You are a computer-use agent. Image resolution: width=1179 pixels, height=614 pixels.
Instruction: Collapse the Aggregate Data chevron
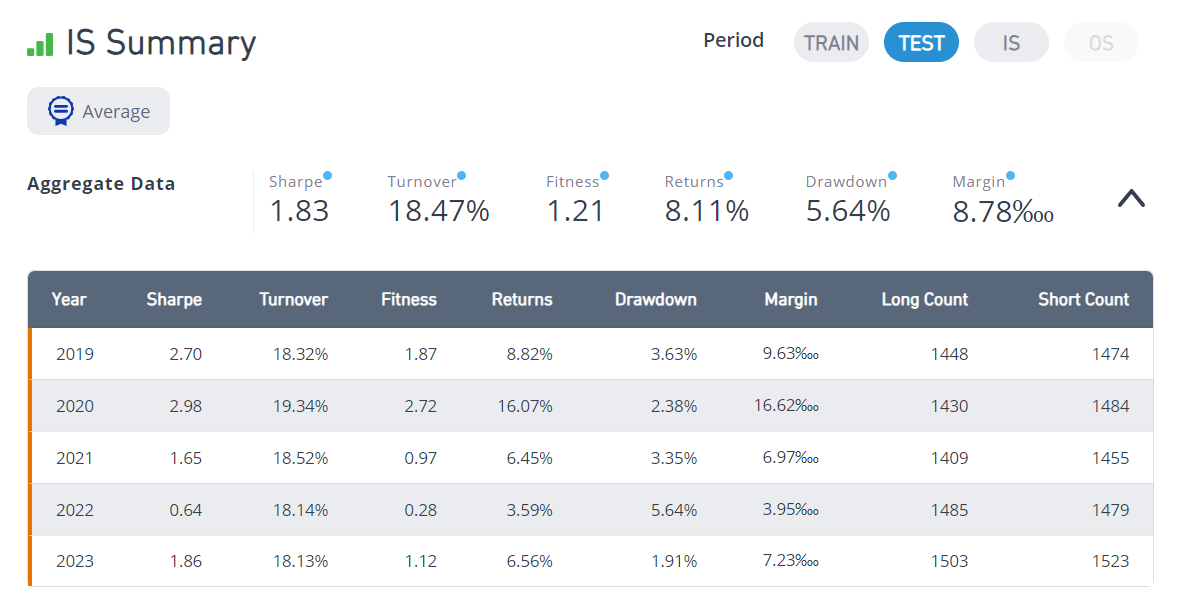(x=1131, y=198)
